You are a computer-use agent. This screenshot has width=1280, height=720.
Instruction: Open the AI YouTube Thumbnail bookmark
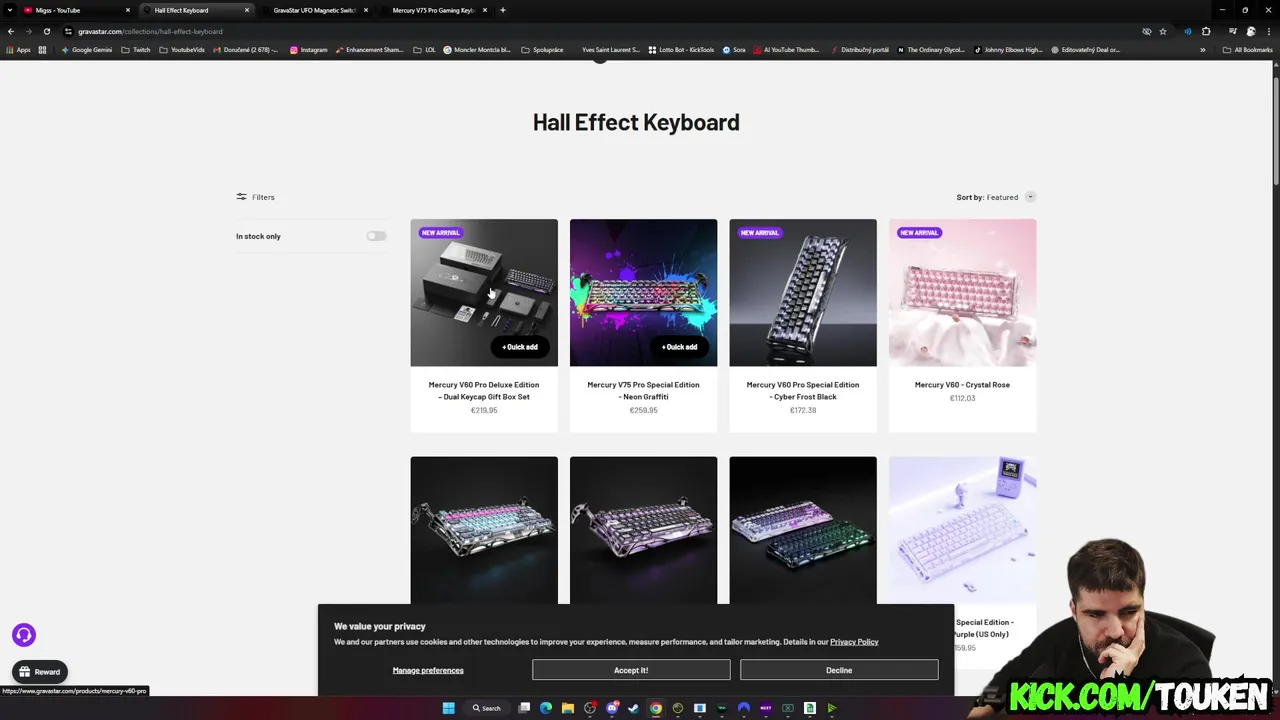pyautogui.click(x=787, y=50)
